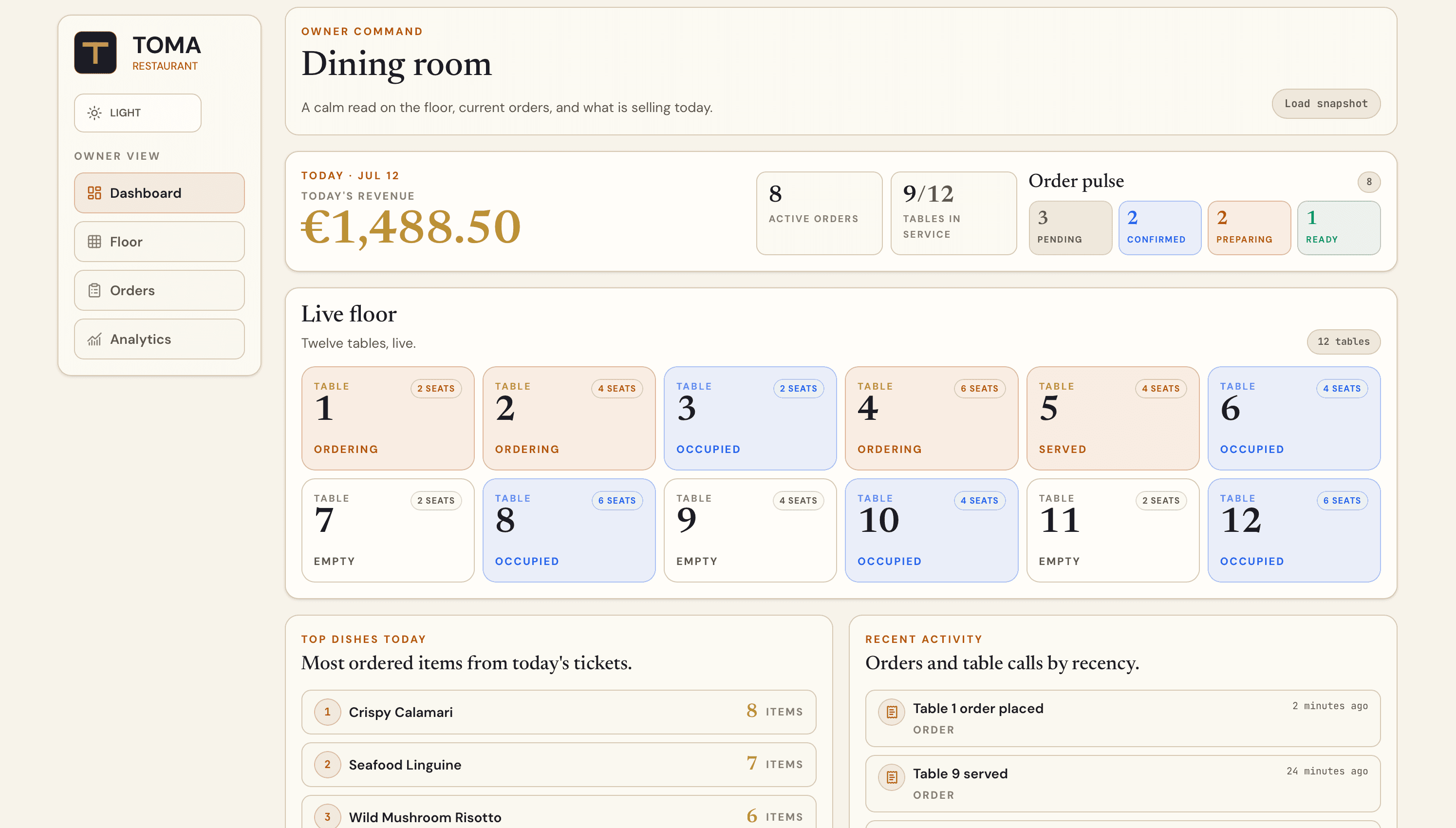Click the Dashboard grid icon
1456x828 pixels.
coord(94,193)
